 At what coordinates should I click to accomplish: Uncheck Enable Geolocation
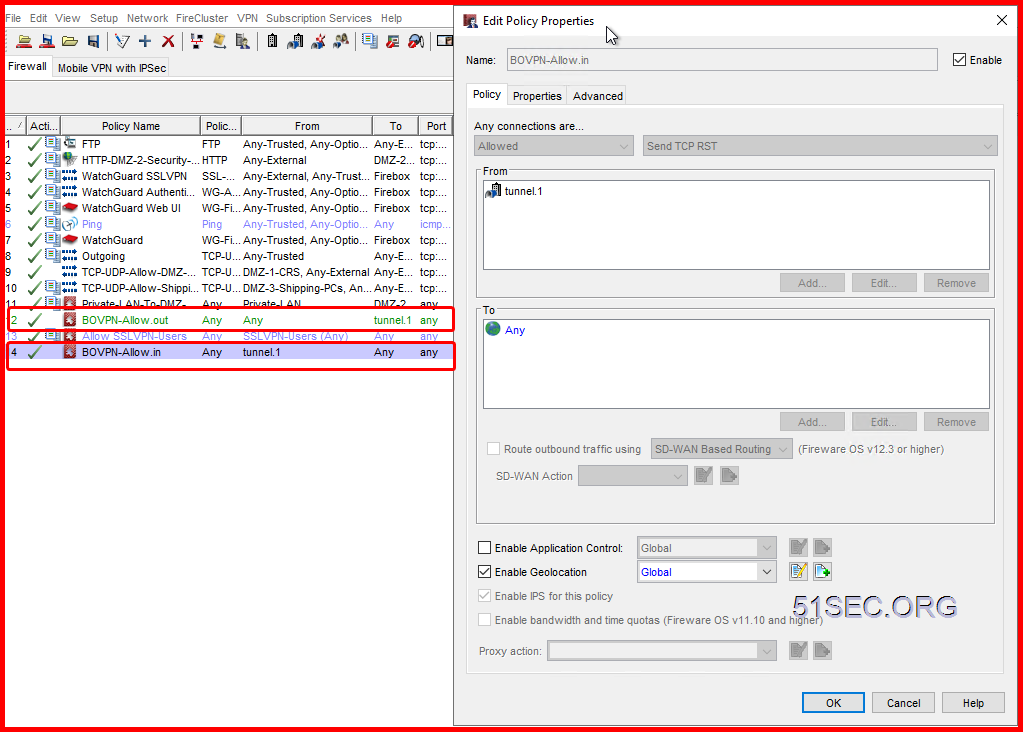pyautogui.click(x=484, y=572)
